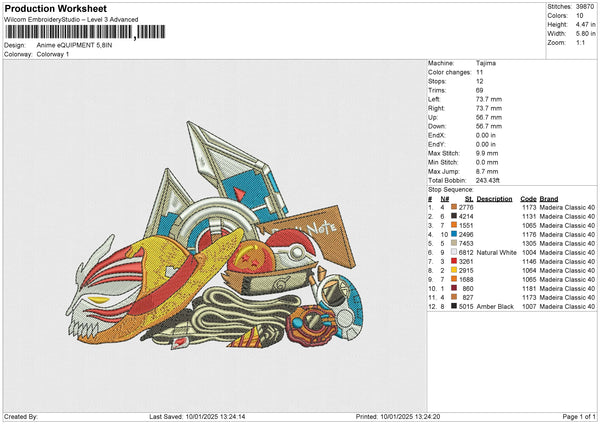Click the Printed timestamp 13:24:20
The width and height of the screenshot is (600, 424).
(427, 416)
